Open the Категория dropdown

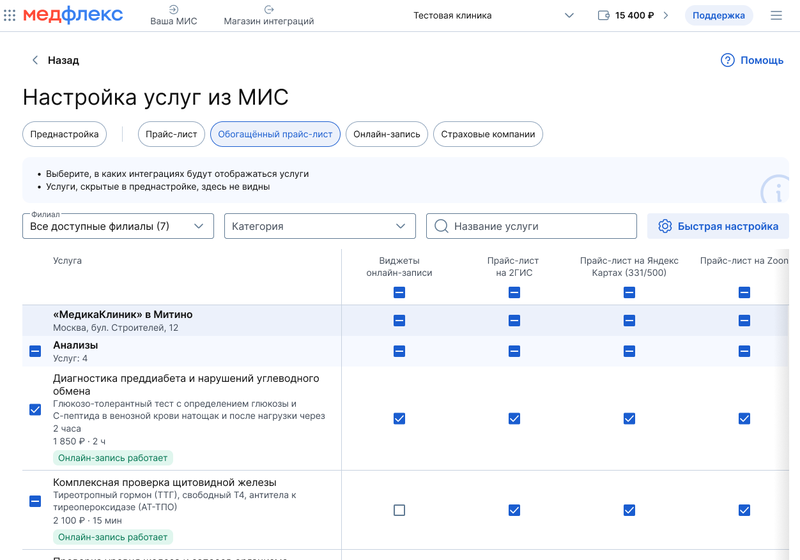(320, 226)
